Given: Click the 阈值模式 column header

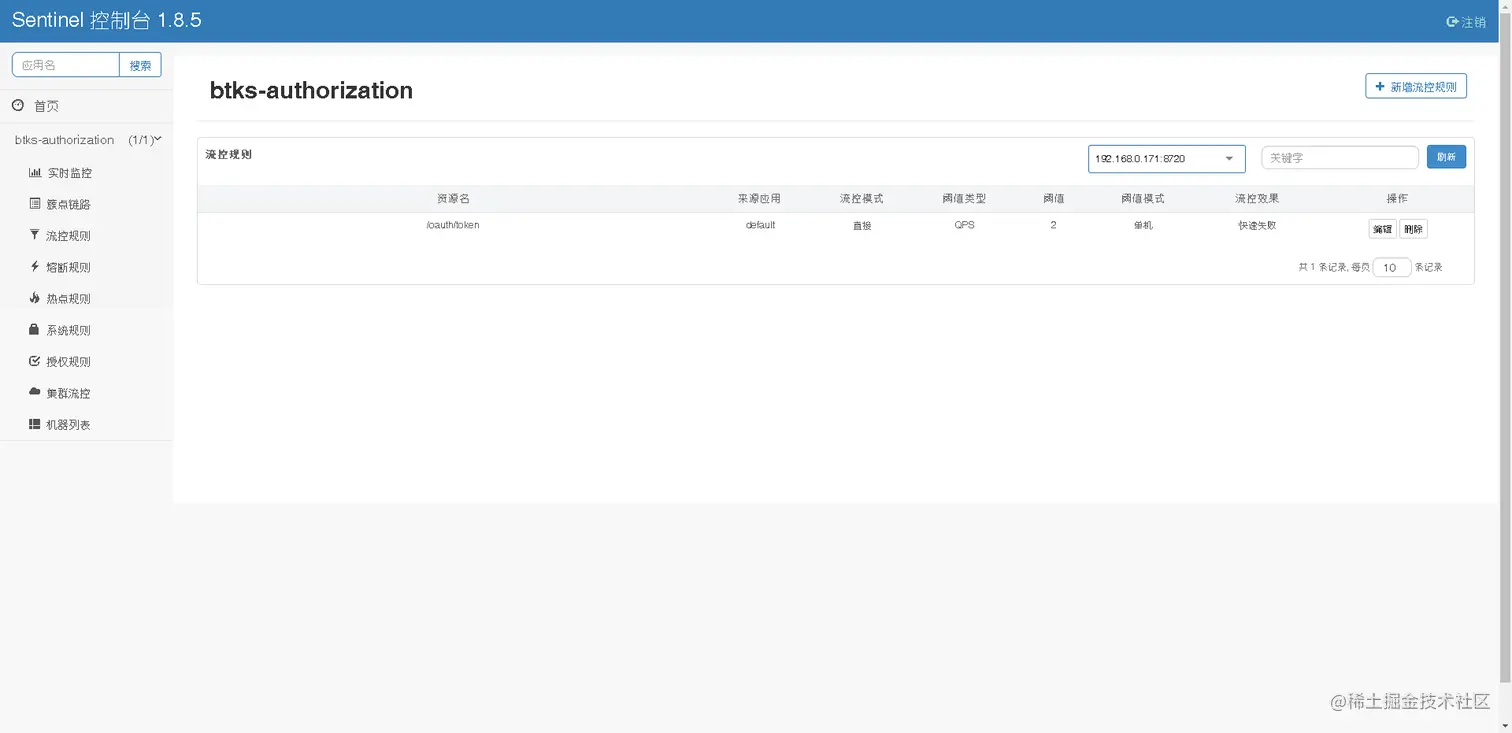Looking at the screenshot, I should coord(1143,199).
